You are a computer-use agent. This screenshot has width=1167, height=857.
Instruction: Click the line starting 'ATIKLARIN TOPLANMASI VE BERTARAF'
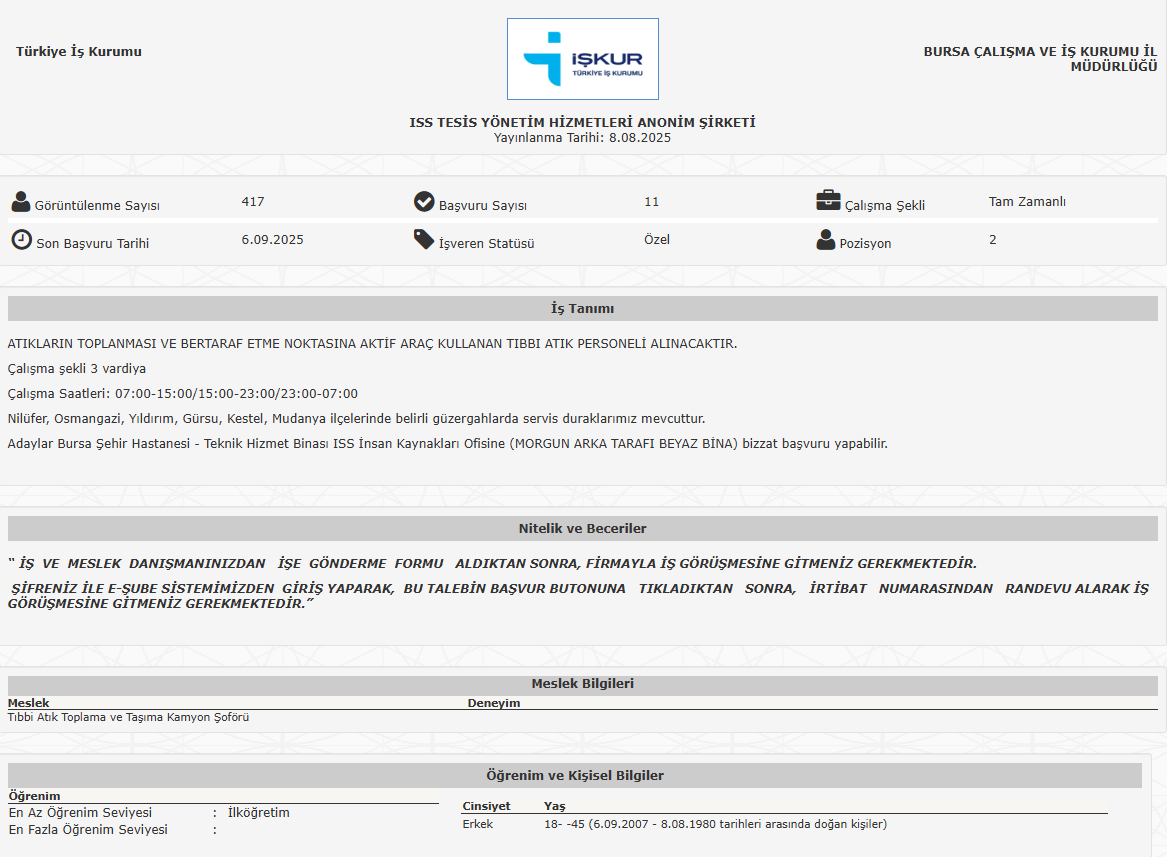(372, 344)
